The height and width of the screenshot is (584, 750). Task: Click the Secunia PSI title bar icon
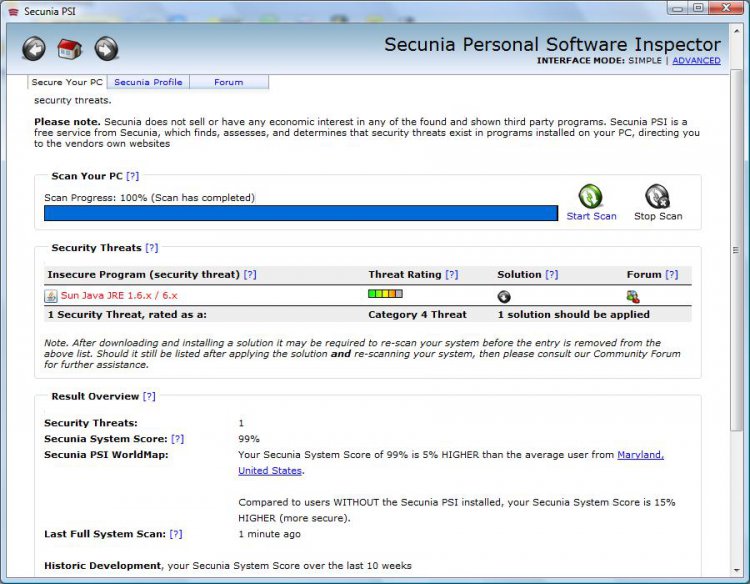point(13,11)
